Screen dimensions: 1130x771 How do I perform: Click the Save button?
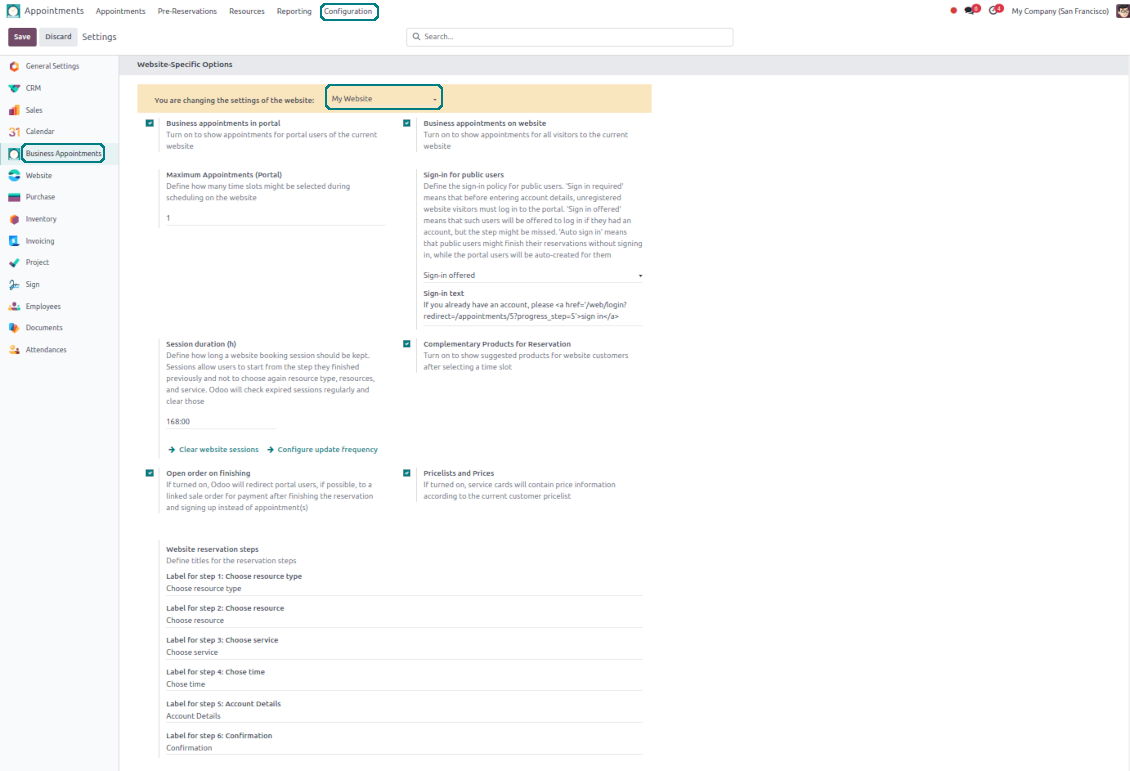(22, 37)
